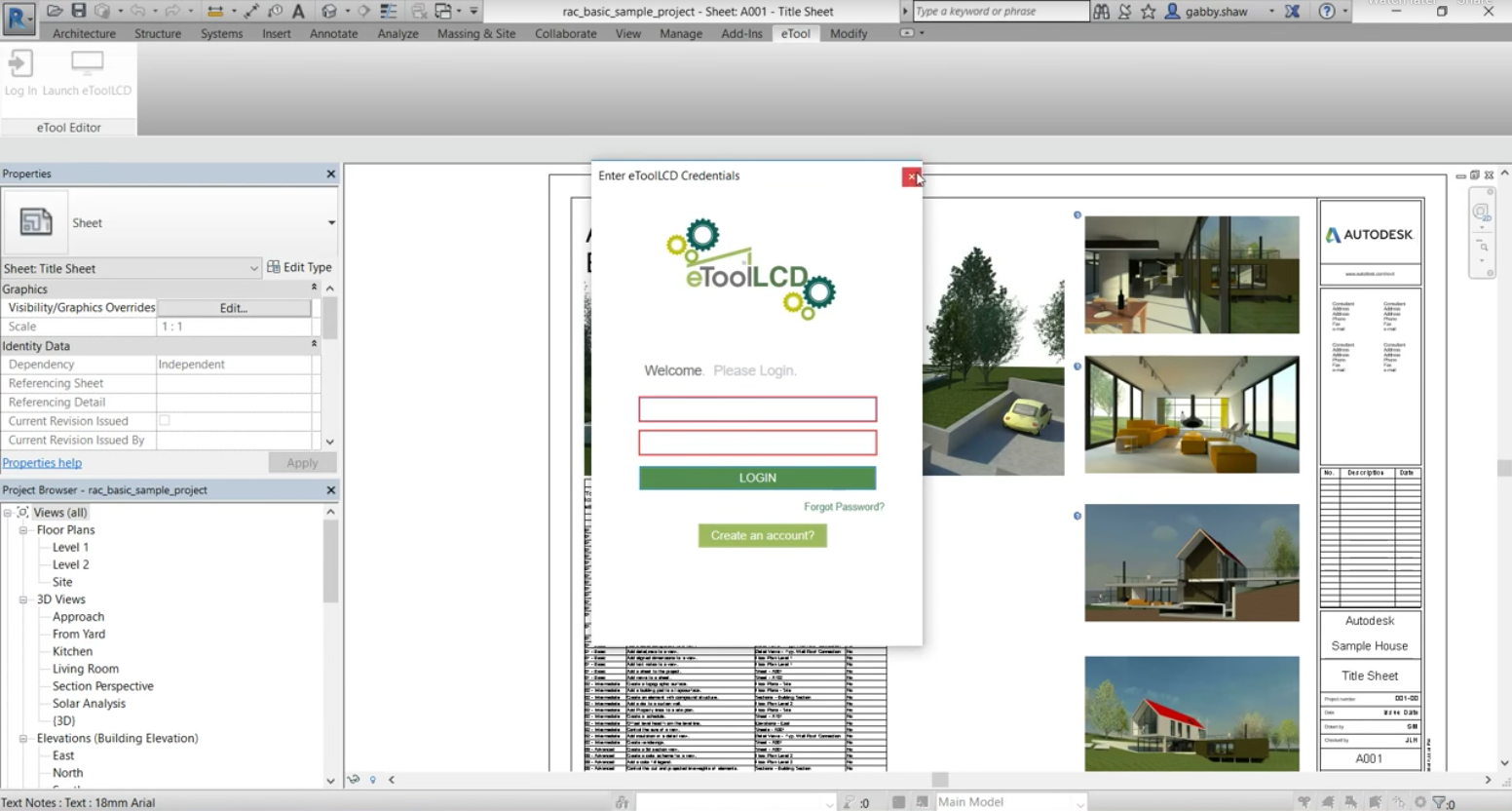Open the Revit application menu

click(19, 19)
